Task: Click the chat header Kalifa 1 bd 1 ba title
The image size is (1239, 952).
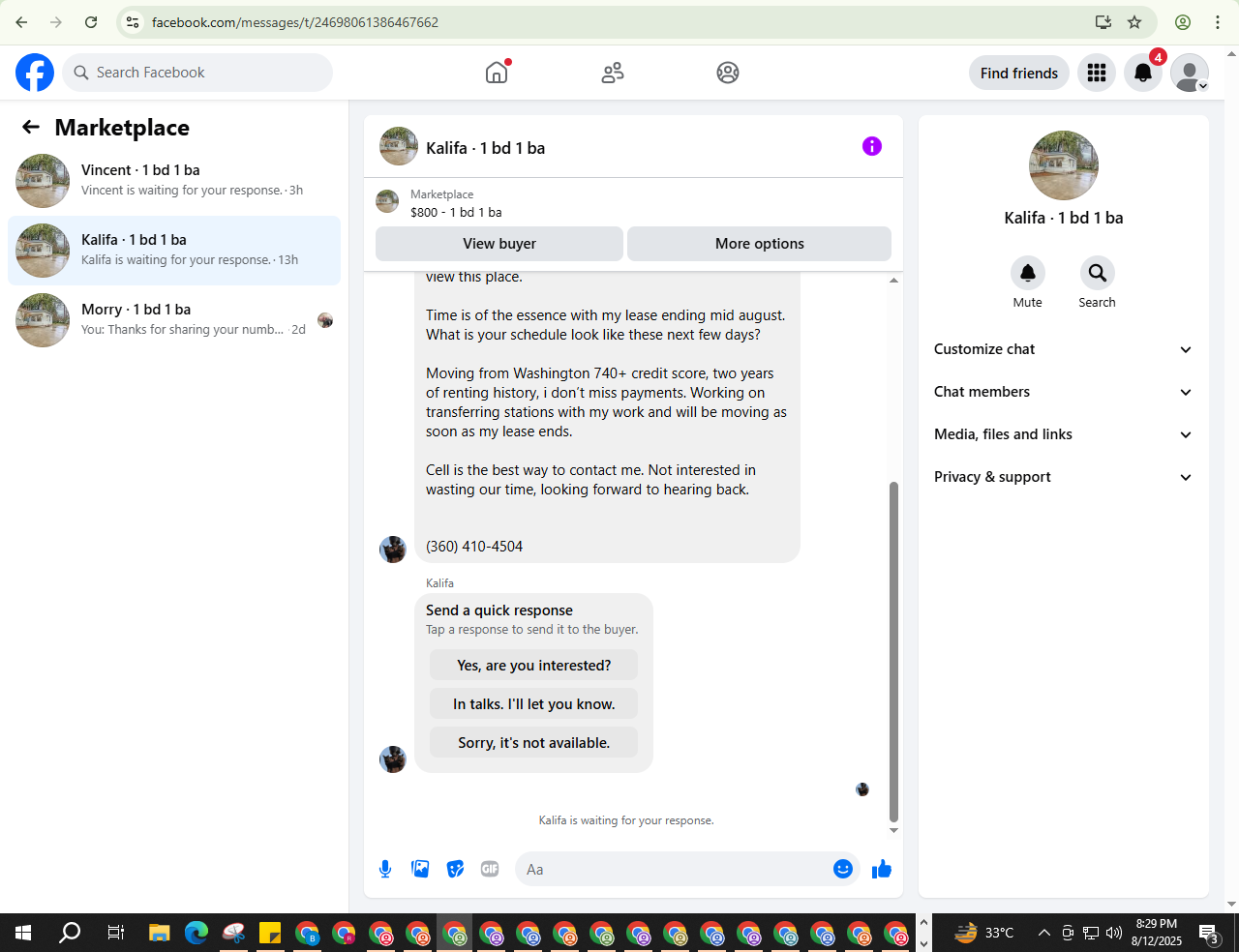Action: pyautogui.click(x=485, y=148)
